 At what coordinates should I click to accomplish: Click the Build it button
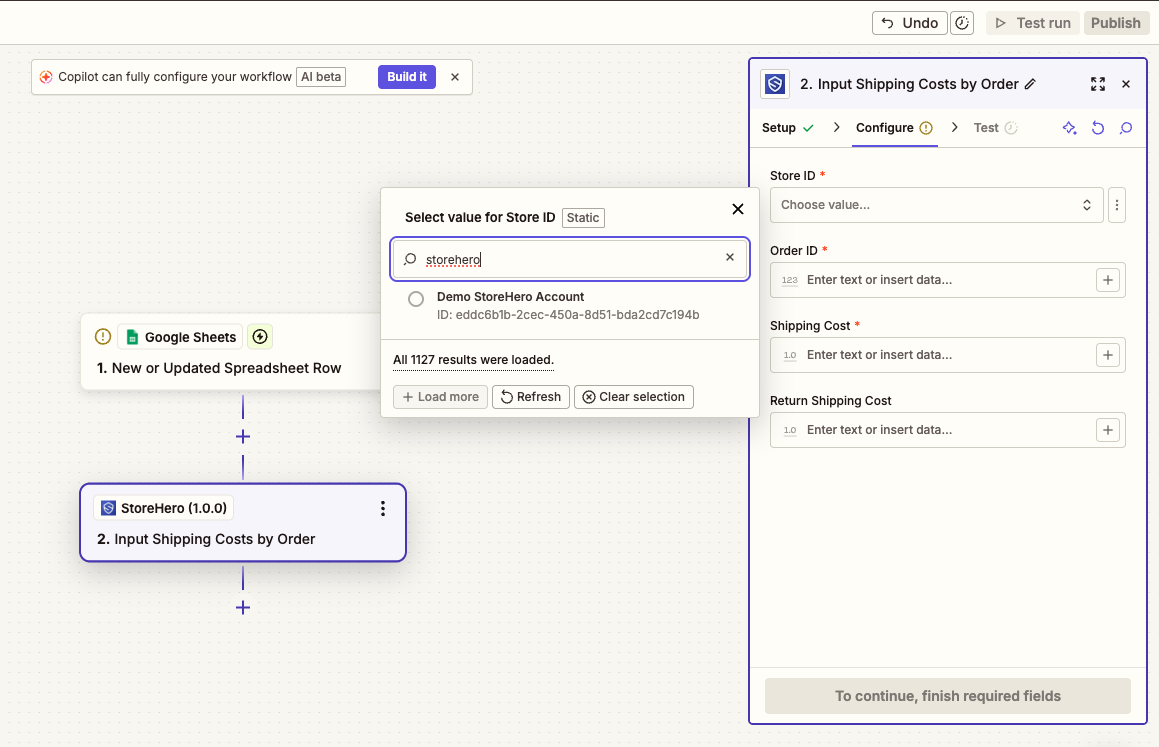click(x=407, y=77)
